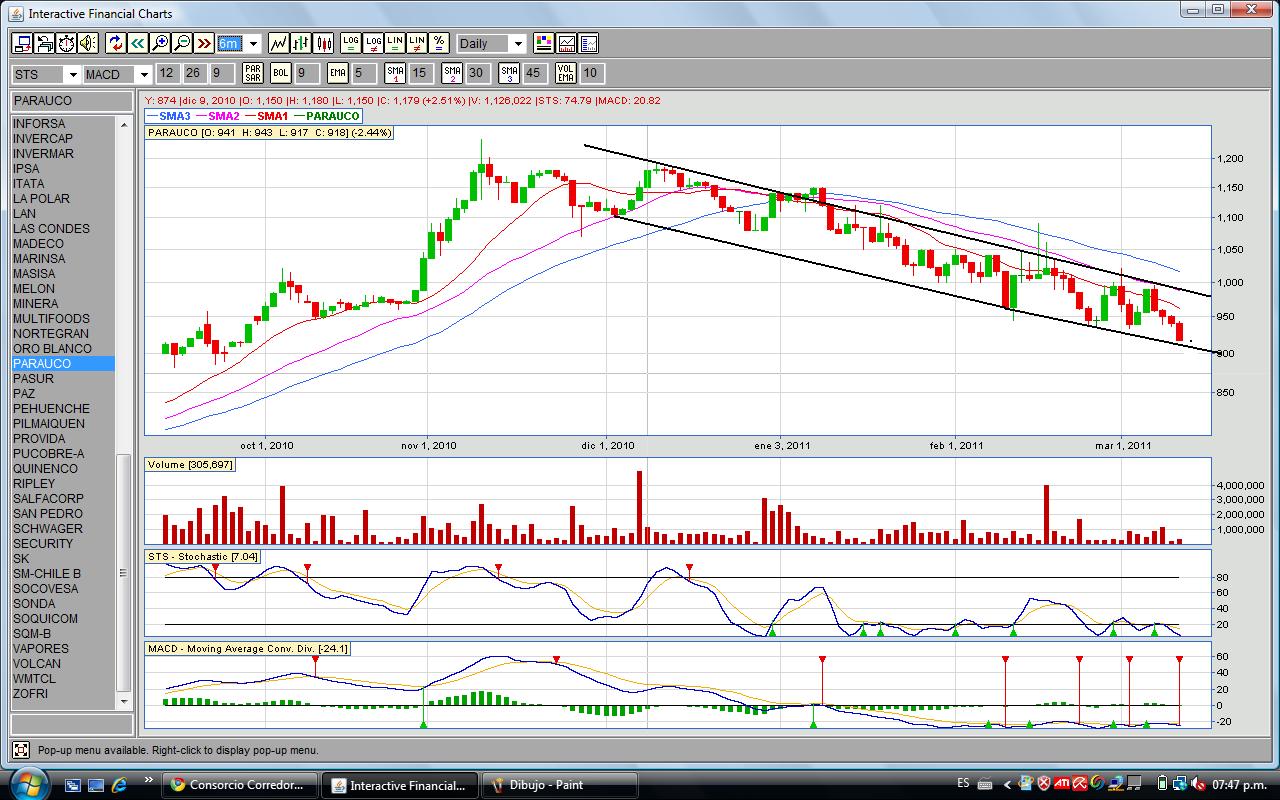Zoom out with the magnifier minus icon
The height and width of the screenshot is (800, 1280).
pos(181,43)
